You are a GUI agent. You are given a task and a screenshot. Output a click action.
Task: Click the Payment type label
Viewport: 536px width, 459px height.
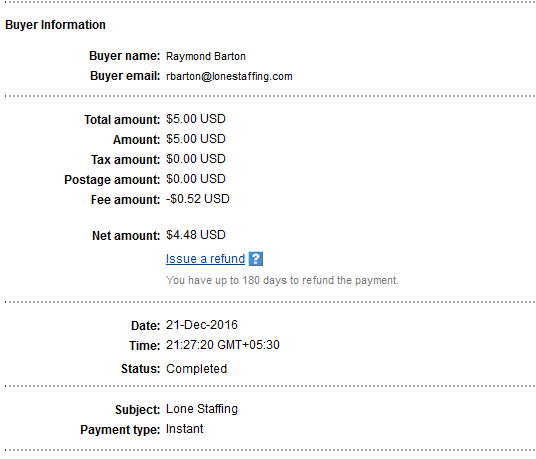click(120, 430)
